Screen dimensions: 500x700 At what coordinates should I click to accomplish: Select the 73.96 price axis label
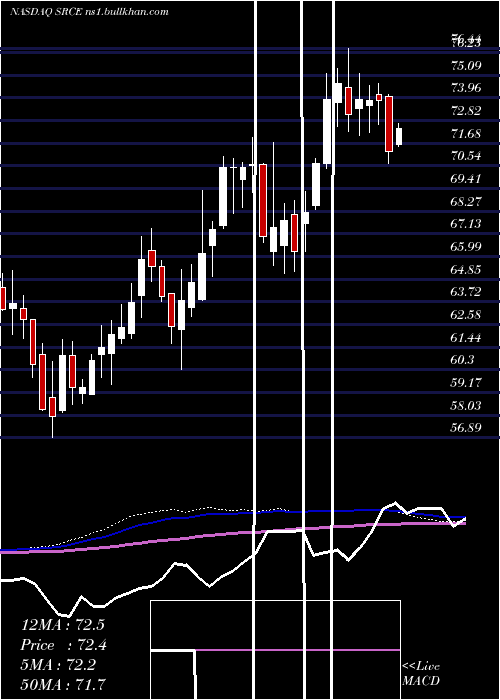click(x=467, y=88)
